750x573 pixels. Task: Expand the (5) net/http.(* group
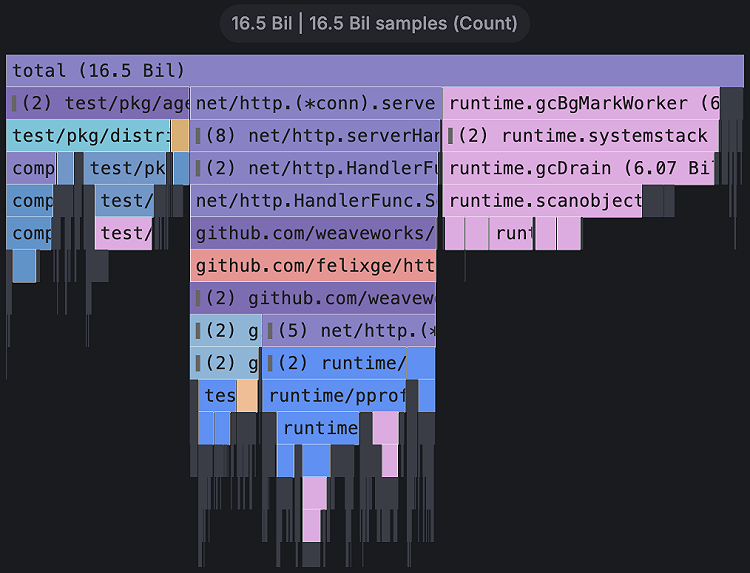(349, 330)
